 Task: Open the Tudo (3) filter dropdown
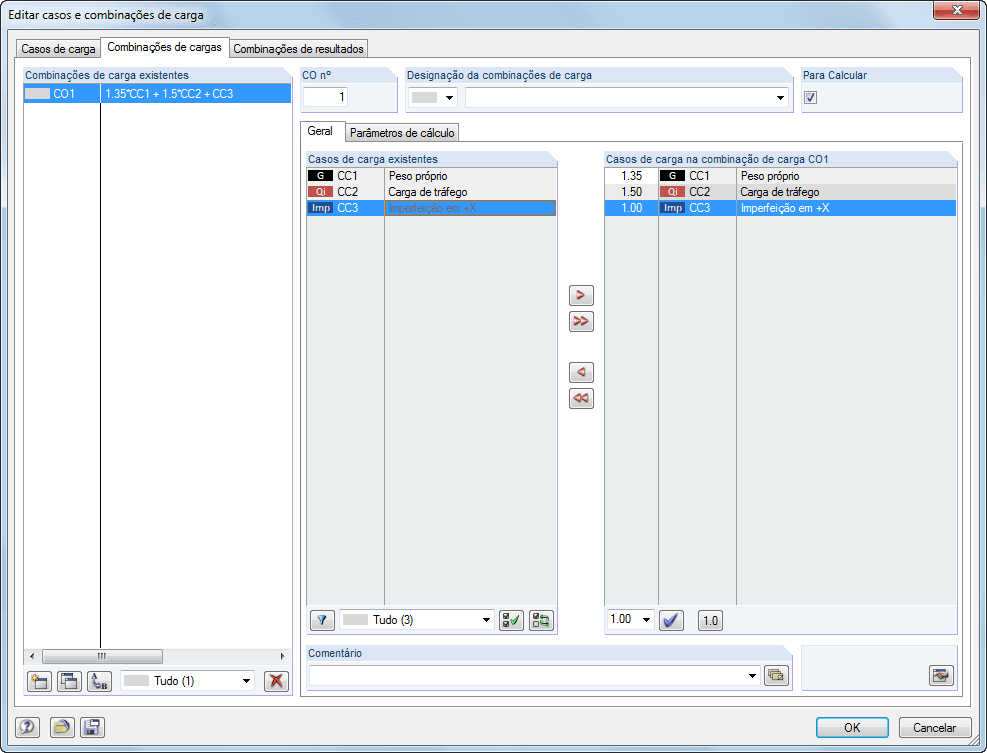click(417, 620)
